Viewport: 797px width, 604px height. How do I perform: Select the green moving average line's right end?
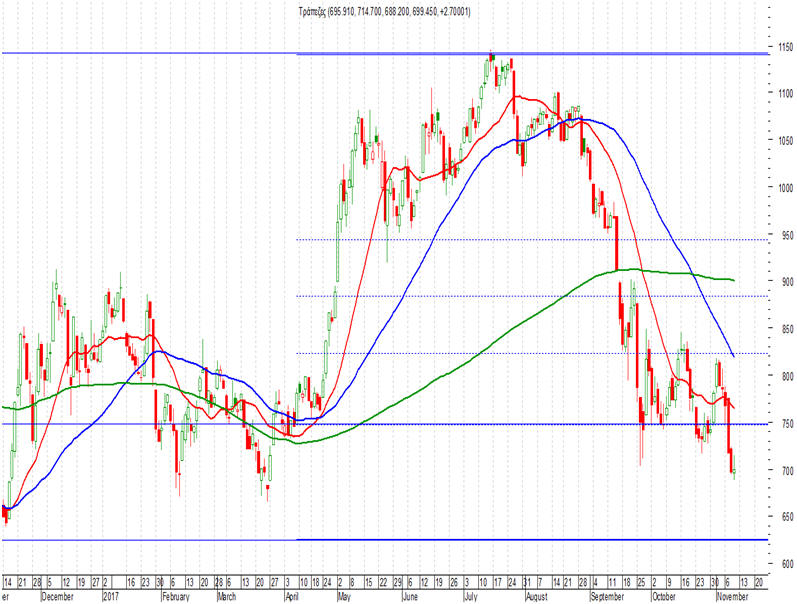pyautogui.click(x=732, y=280)
